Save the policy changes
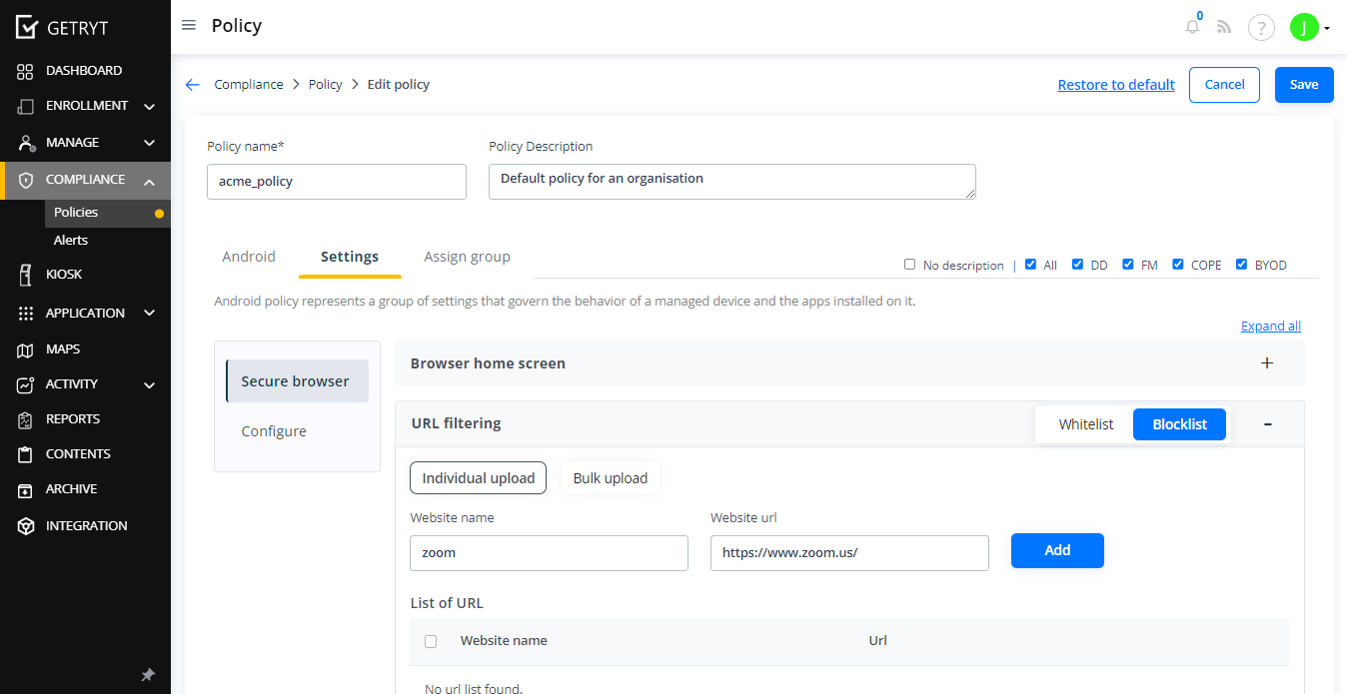 pyautogui.click(x=1304, y=85)
